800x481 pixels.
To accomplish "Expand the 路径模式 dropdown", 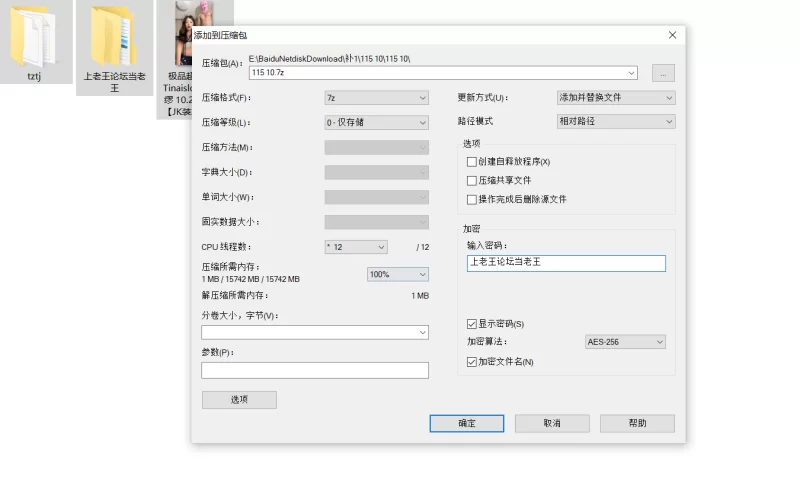I will click(615, 122).
